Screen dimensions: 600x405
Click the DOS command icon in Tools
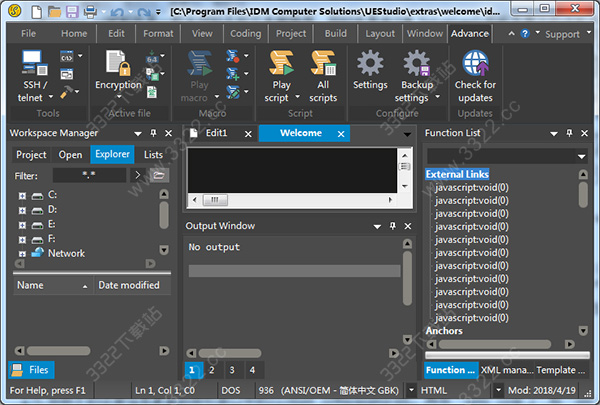(x=67, y=57)
